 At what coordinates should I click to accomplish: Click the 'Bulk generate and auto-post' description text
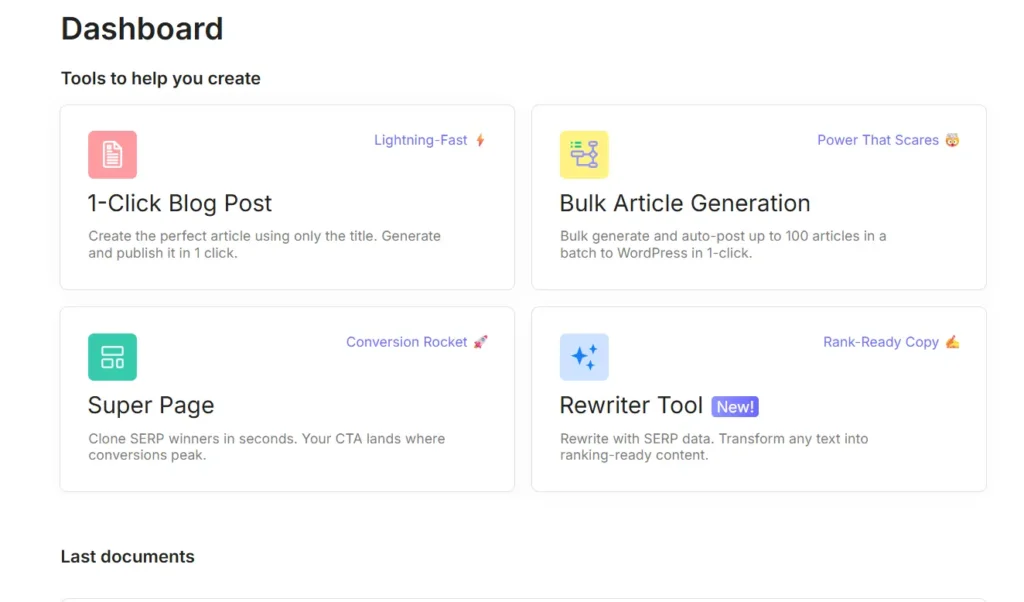coord(723,244)
